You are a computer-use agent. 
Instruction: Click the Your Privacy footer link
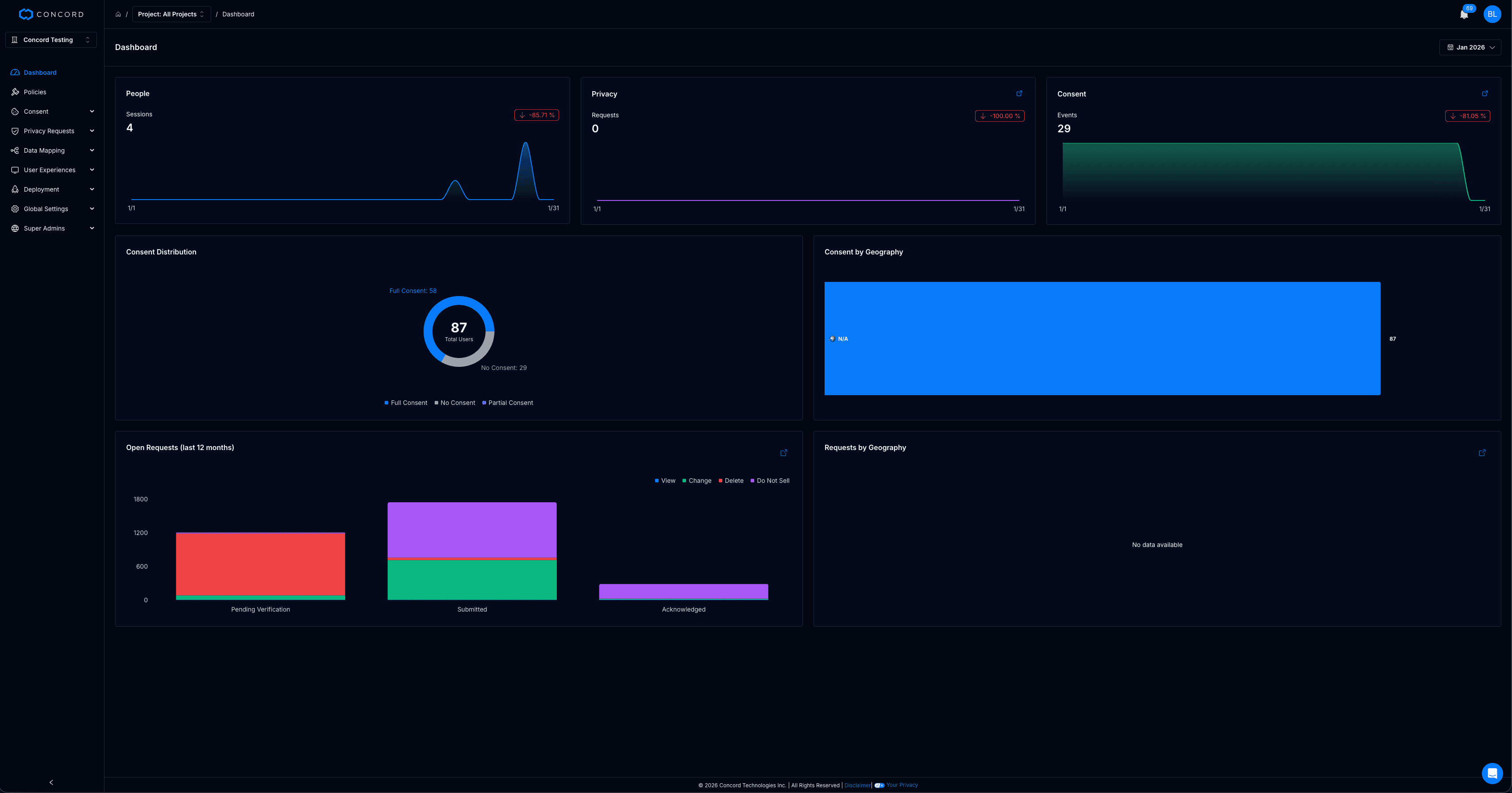tap(902, 785)
